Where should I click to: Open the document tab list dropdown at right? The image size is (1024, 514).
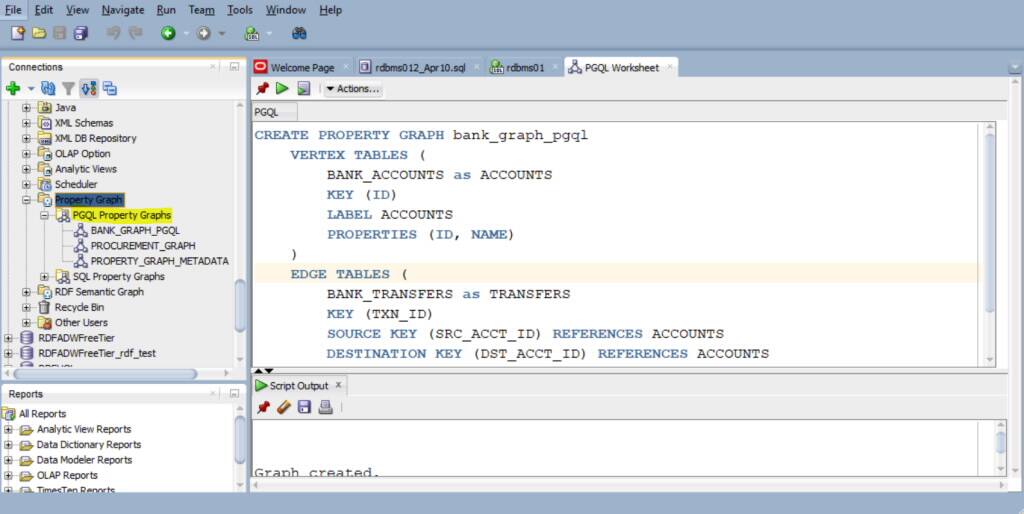pyautogui.click(x=1014, y=67)
